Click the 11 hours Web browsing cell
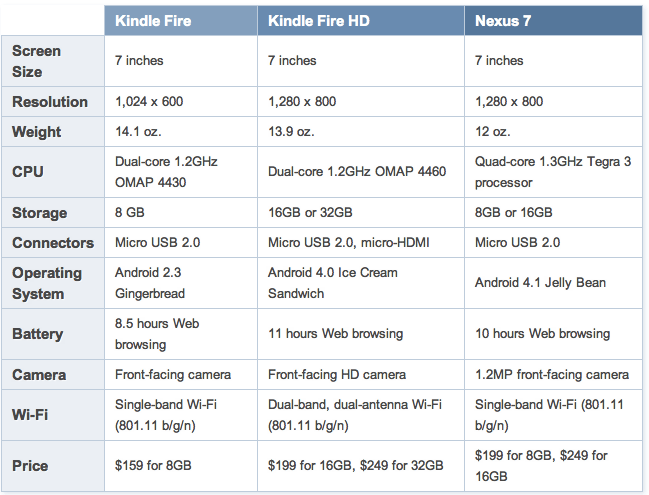Image resolution: width=649 pixels, height=495 pixels. [335, 334]
